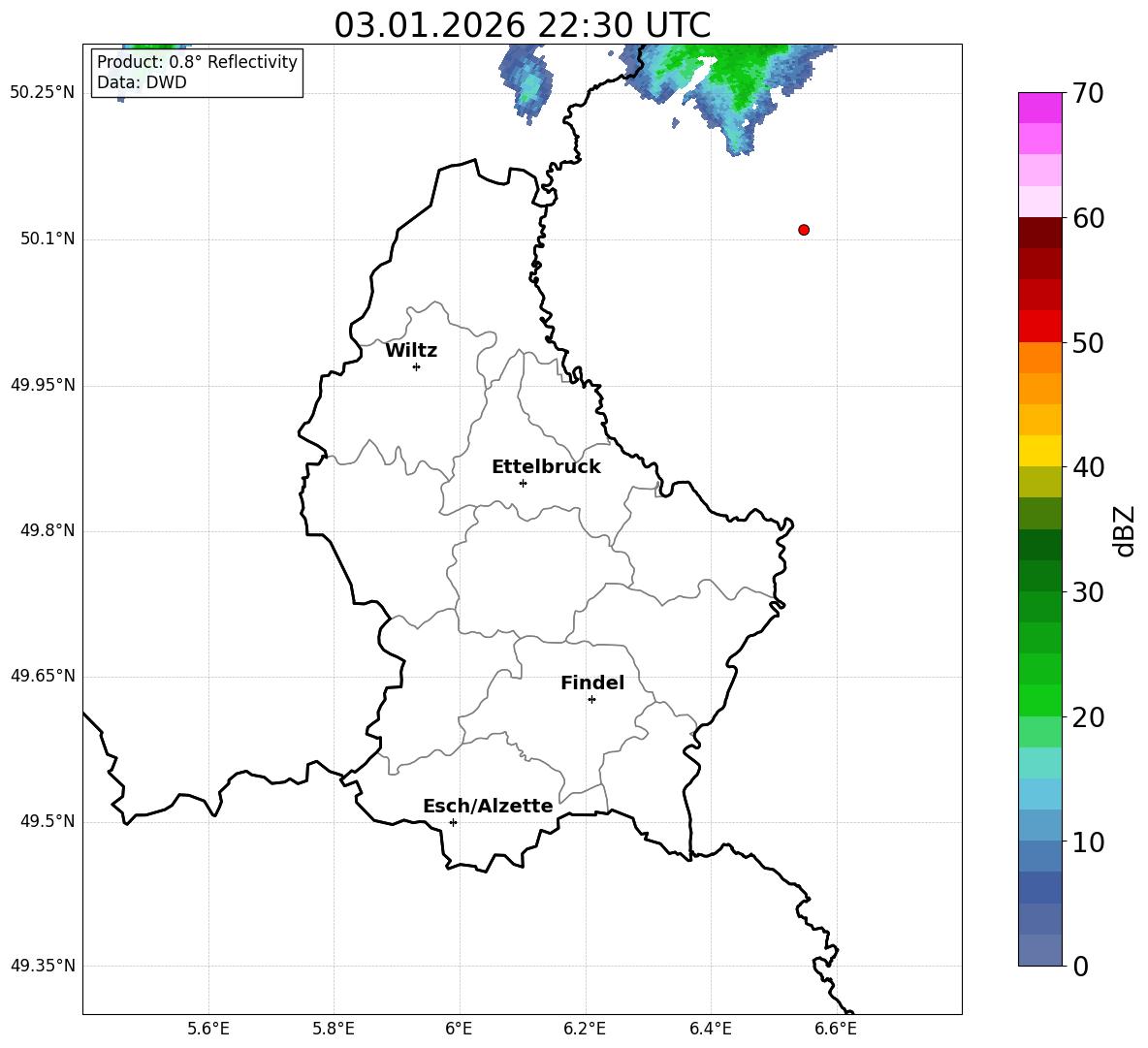Viewport: 1148px width, 1048px height.
Task: Click the 0 value on the colorbar
Action: (x=1080, y=966)
